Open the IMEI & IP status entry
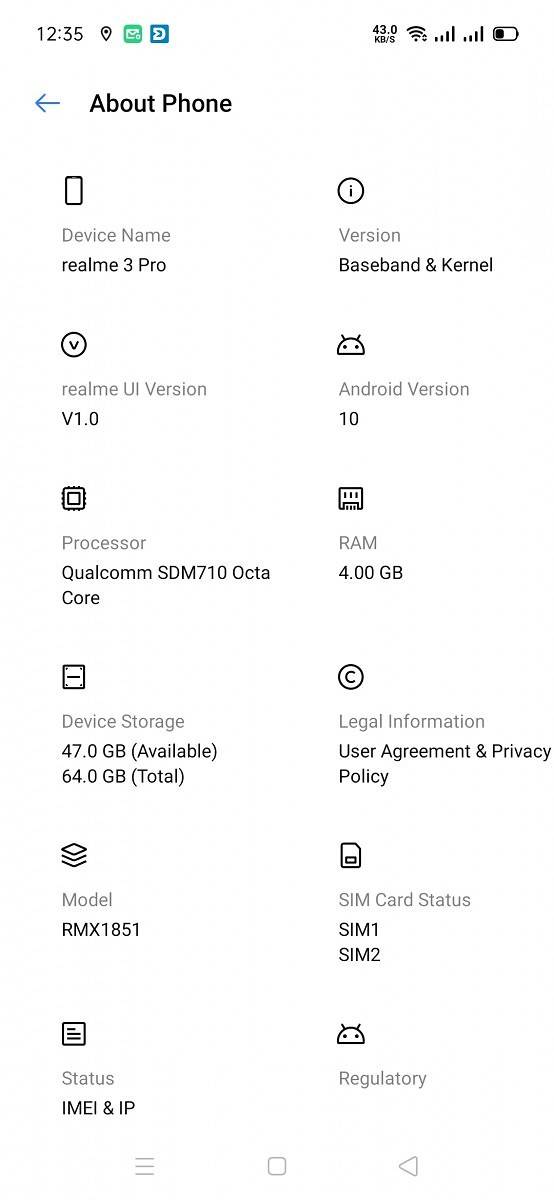Viewport: 554px width, 1200px height. pos(98,1108)
